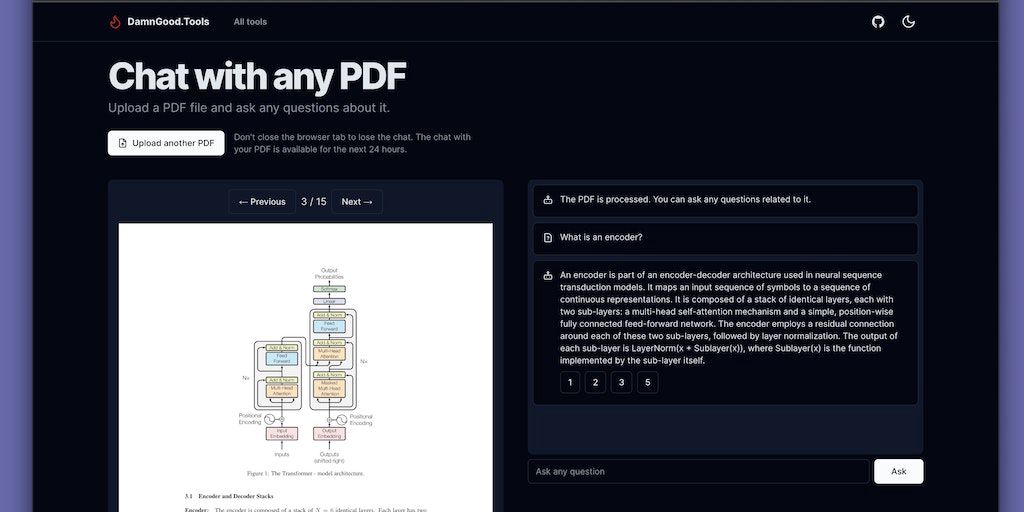Open the GitHub repository icon
This screenshot has width=1024, height=512.
pyautogui.click(x=878, y=22)
